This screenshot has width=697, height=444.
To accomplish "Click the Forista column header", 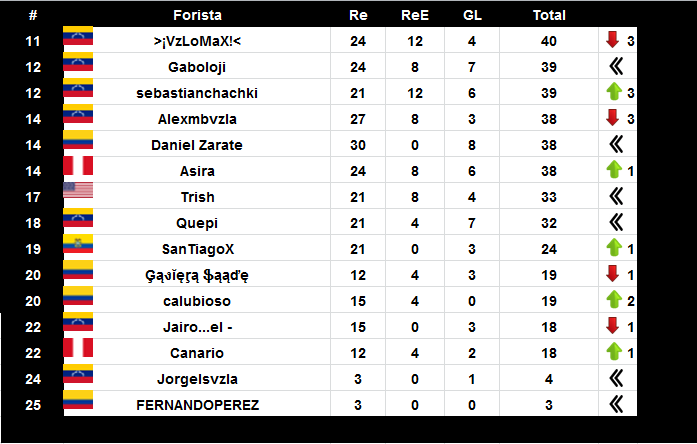I will [197, 15].
